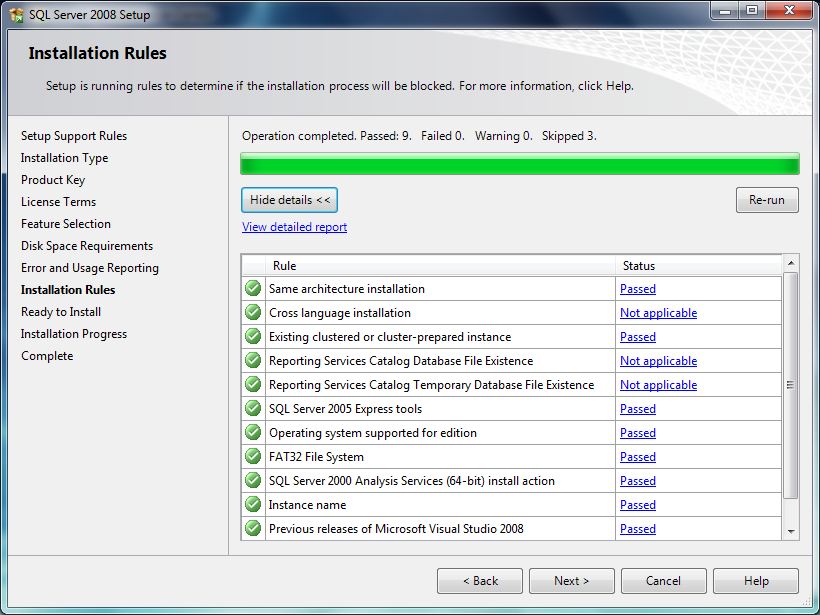Open Passed status for FAT32 File System
Screen dimensions: 820x615
pos(637,457)
